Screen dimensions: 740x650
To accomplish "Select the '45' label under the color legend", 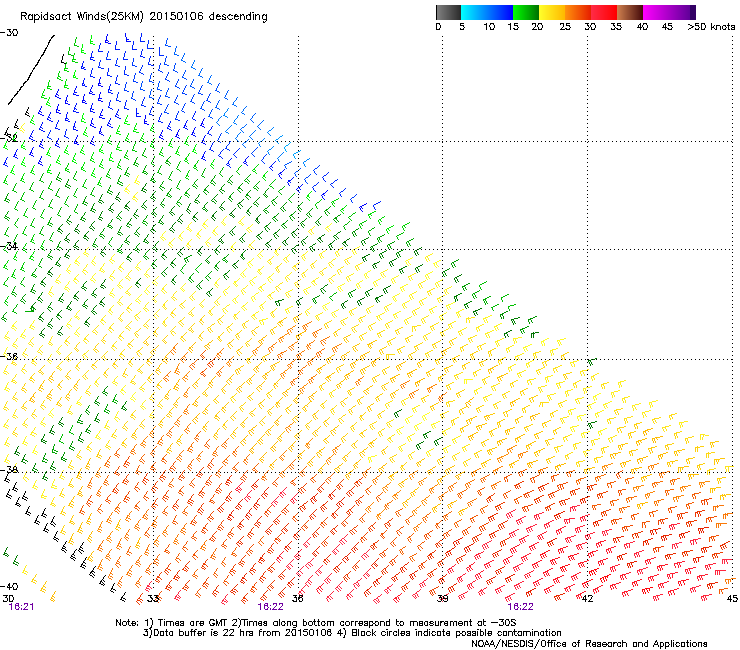I will point(667,27).
